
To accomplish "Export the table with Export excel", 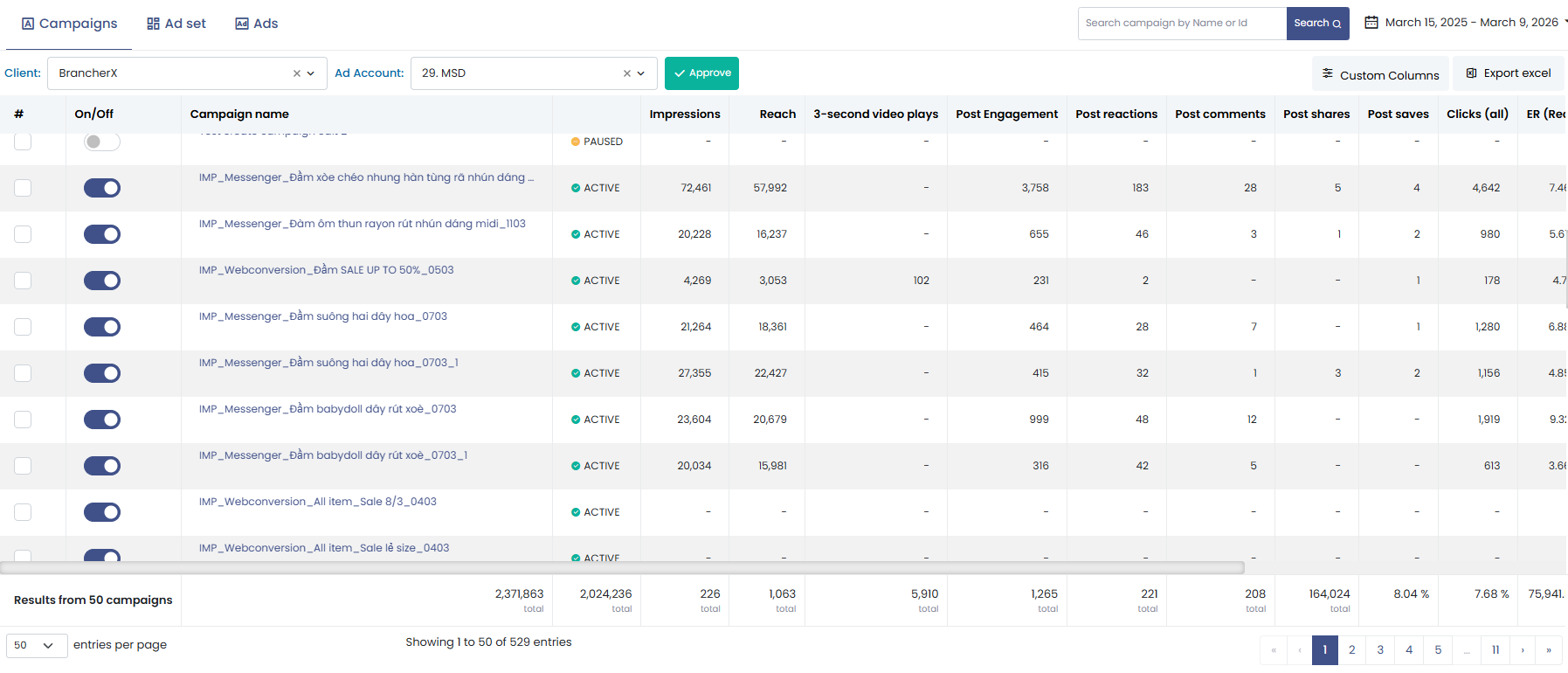I will [1508, 73].
